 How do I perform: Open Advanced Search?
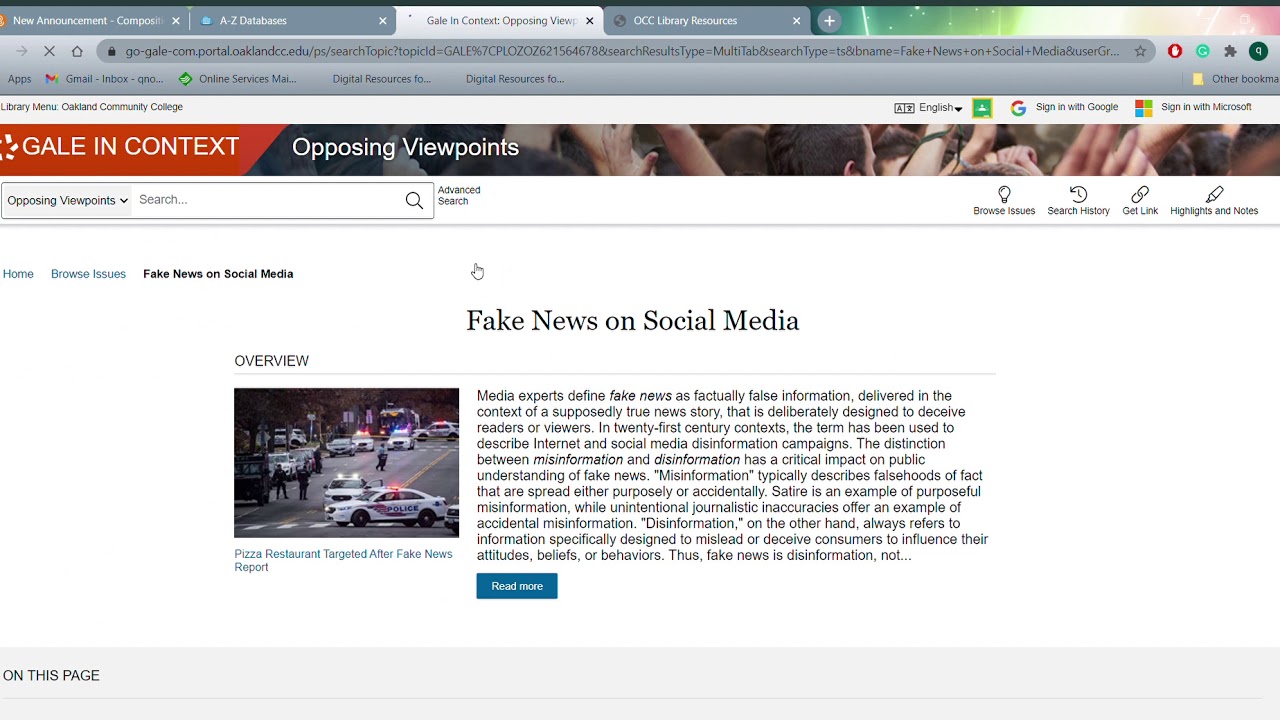click(459, 196)
